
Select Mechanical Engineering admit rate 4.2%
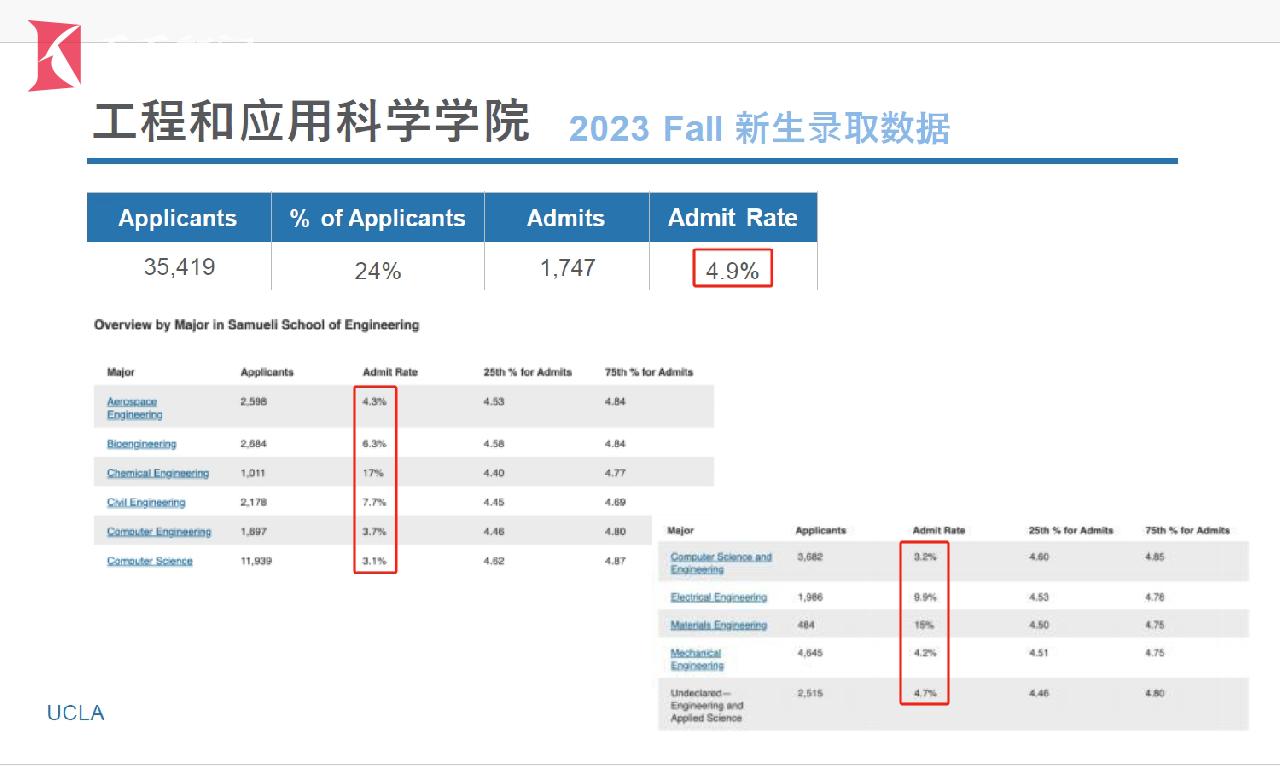point(924,653)
